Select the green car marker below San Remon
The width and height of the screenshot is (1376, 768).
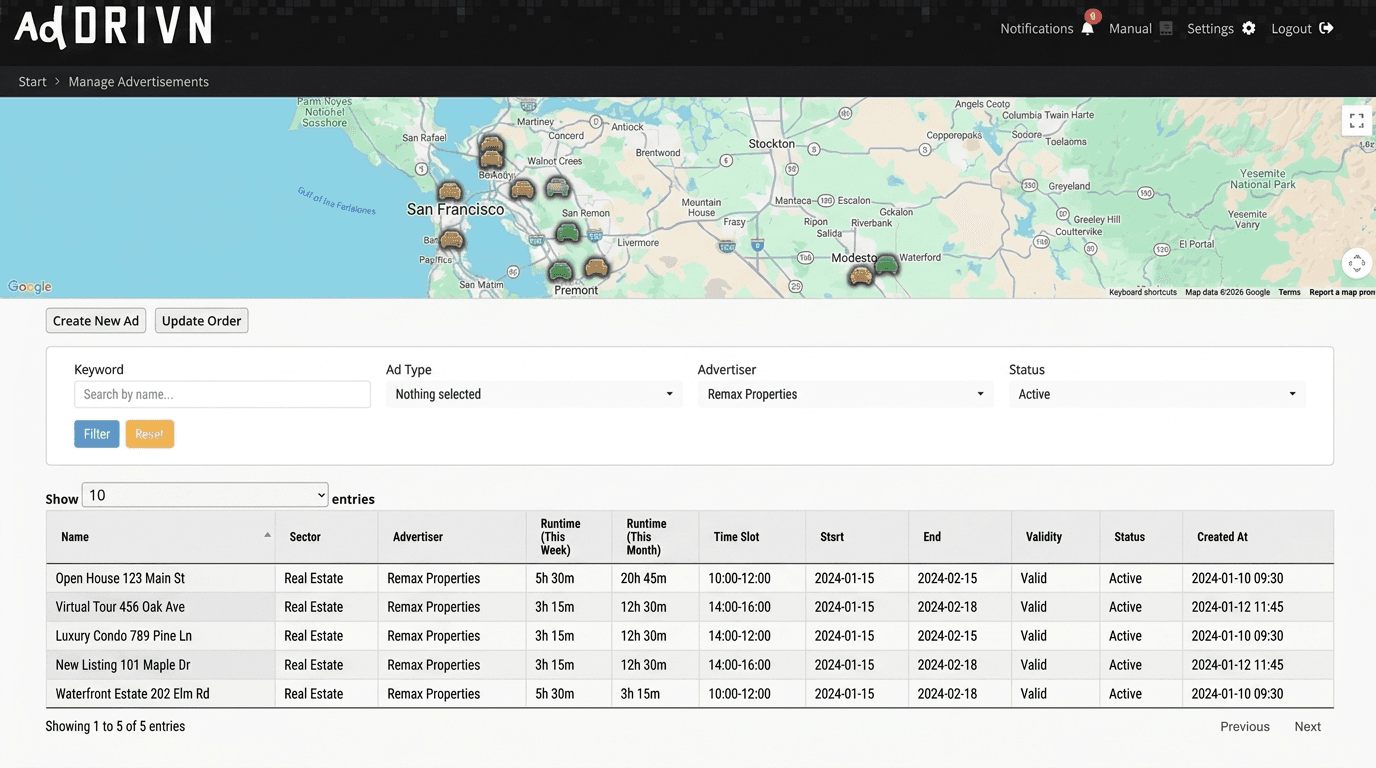click(567, 233)
